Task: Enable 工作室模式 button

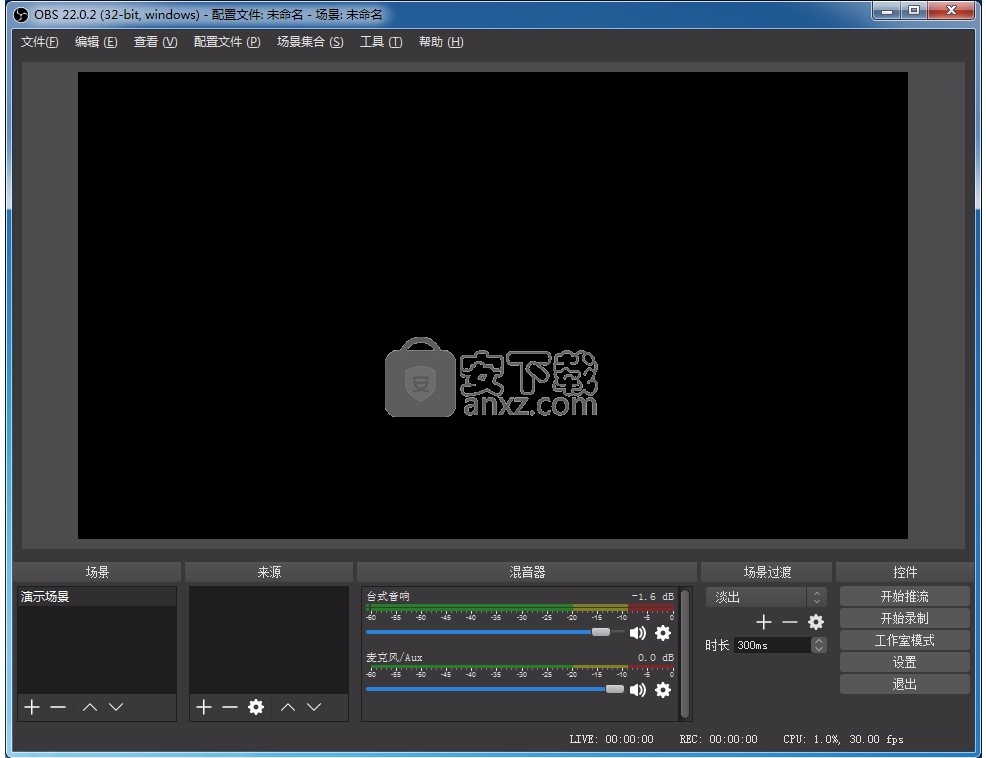Action: [904, 640]
